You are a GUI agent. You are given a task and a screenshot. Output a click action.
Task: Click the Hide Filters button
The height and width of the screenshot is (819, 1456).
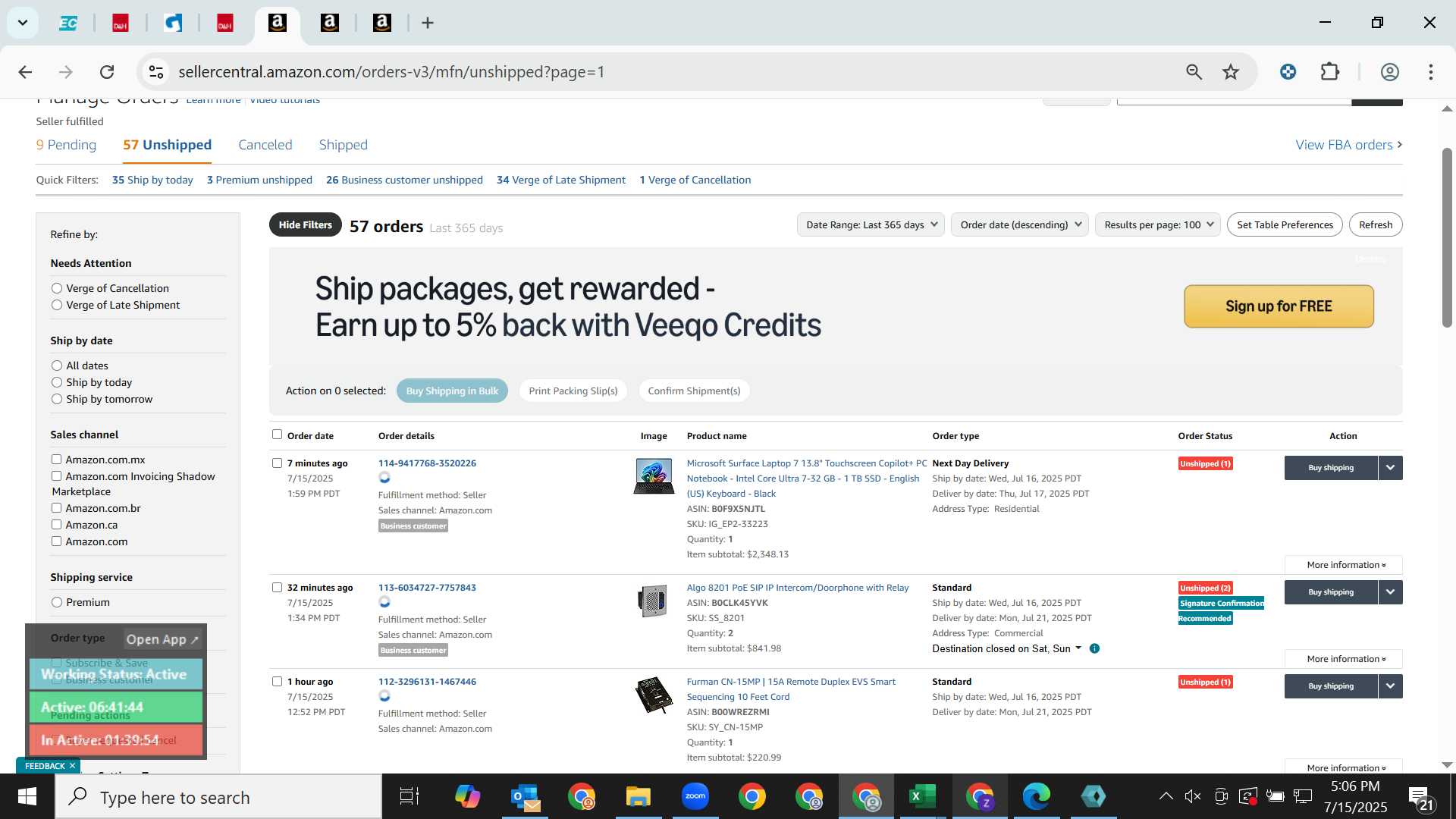click(305, 224)
